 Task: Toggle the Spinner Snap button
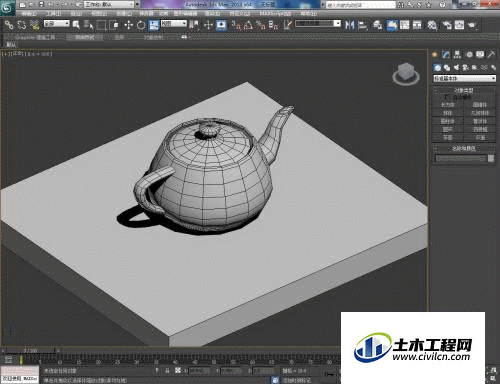pyautogui.click(x=273, y=25)
